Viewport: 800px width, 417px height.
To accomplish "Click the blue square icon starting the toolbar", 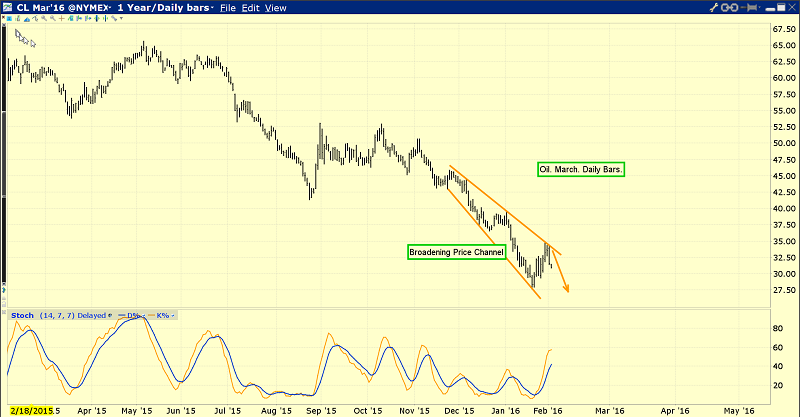I will [9, 18].
